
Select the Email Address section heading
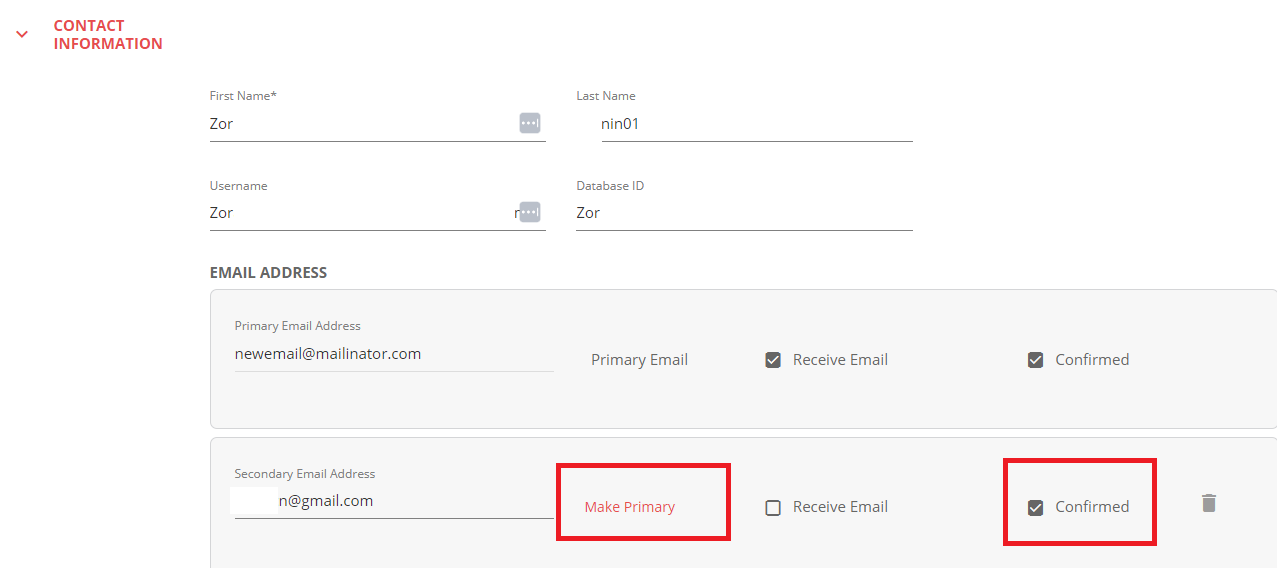coord(268,272)
